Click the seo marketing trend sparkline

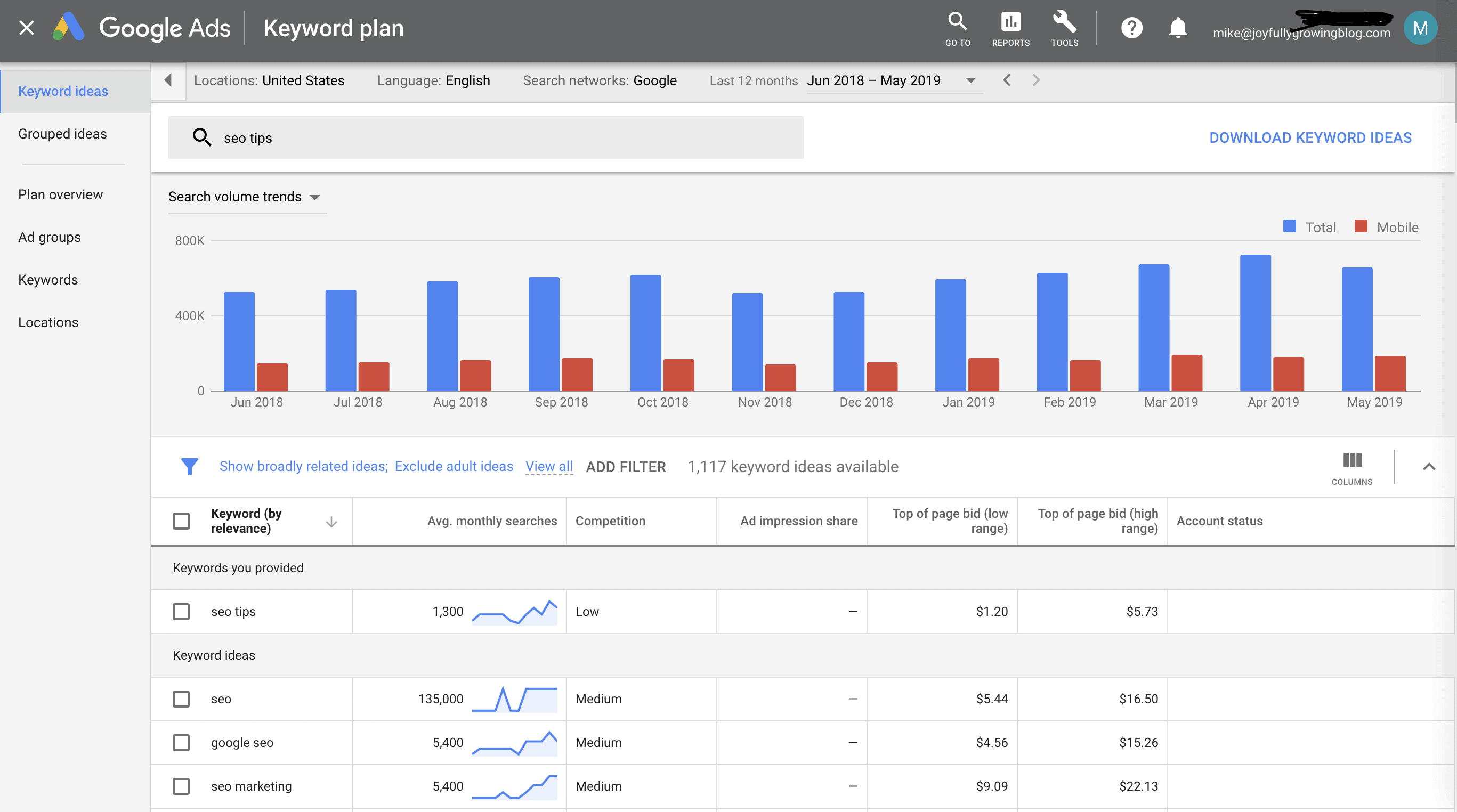point(515,786)
